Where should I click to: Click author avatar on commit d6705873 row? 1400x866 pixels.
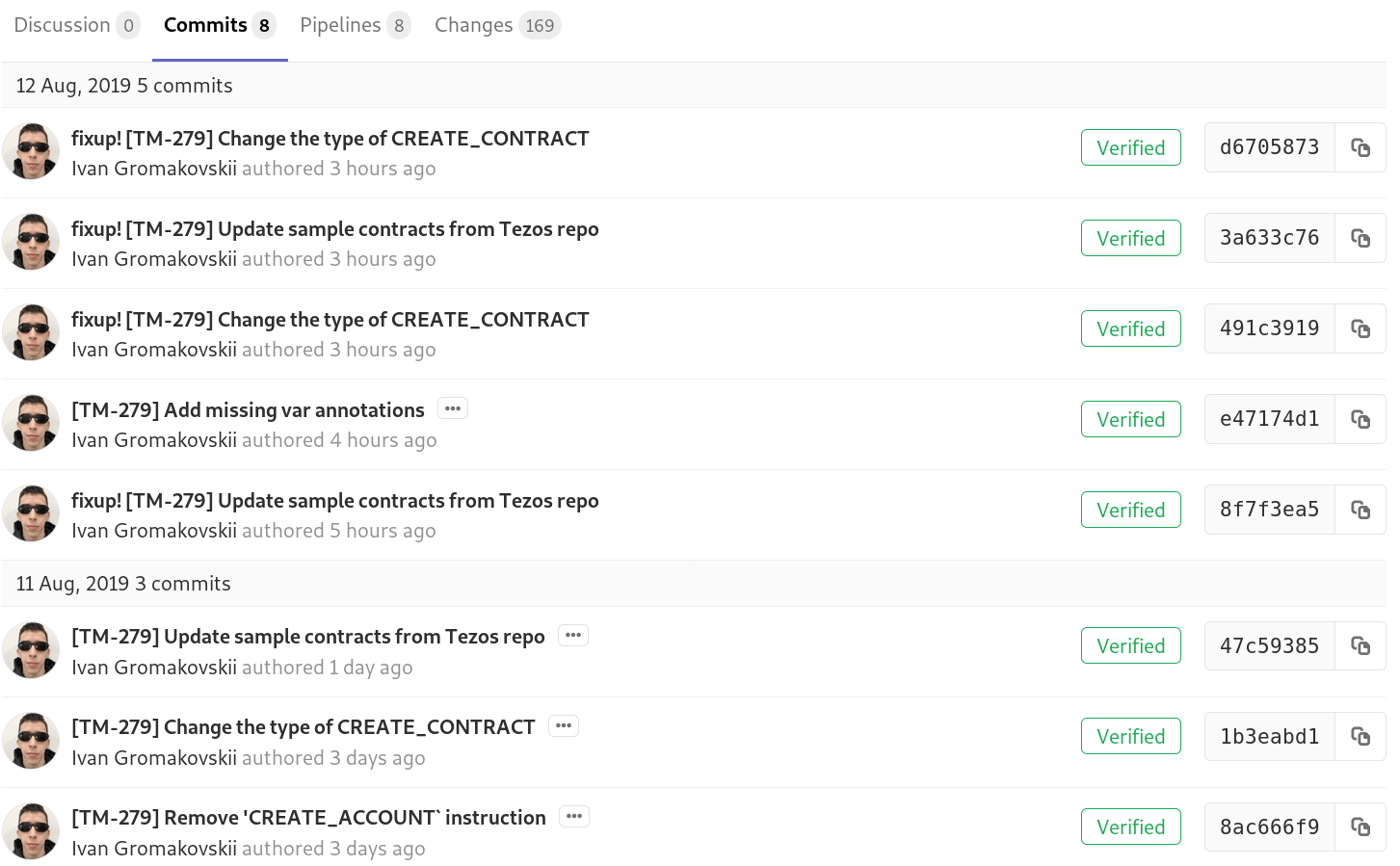click(31, 151)
